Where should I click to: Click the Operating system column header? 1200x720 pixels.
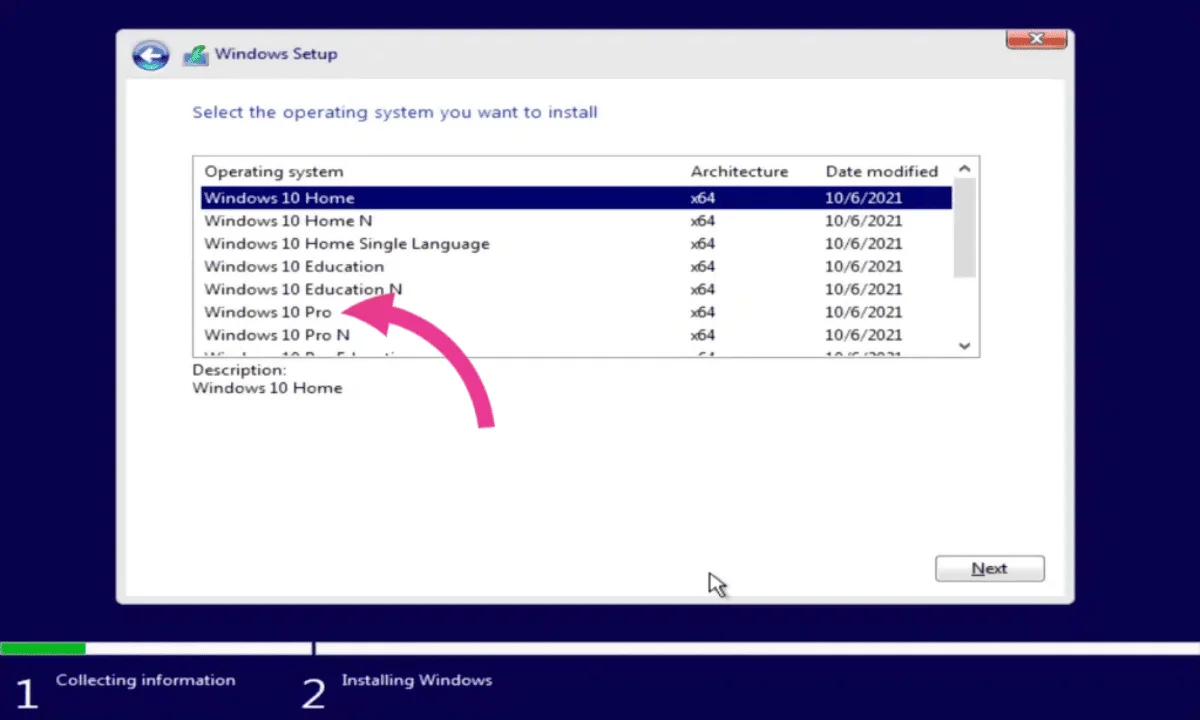coord(274,172)
